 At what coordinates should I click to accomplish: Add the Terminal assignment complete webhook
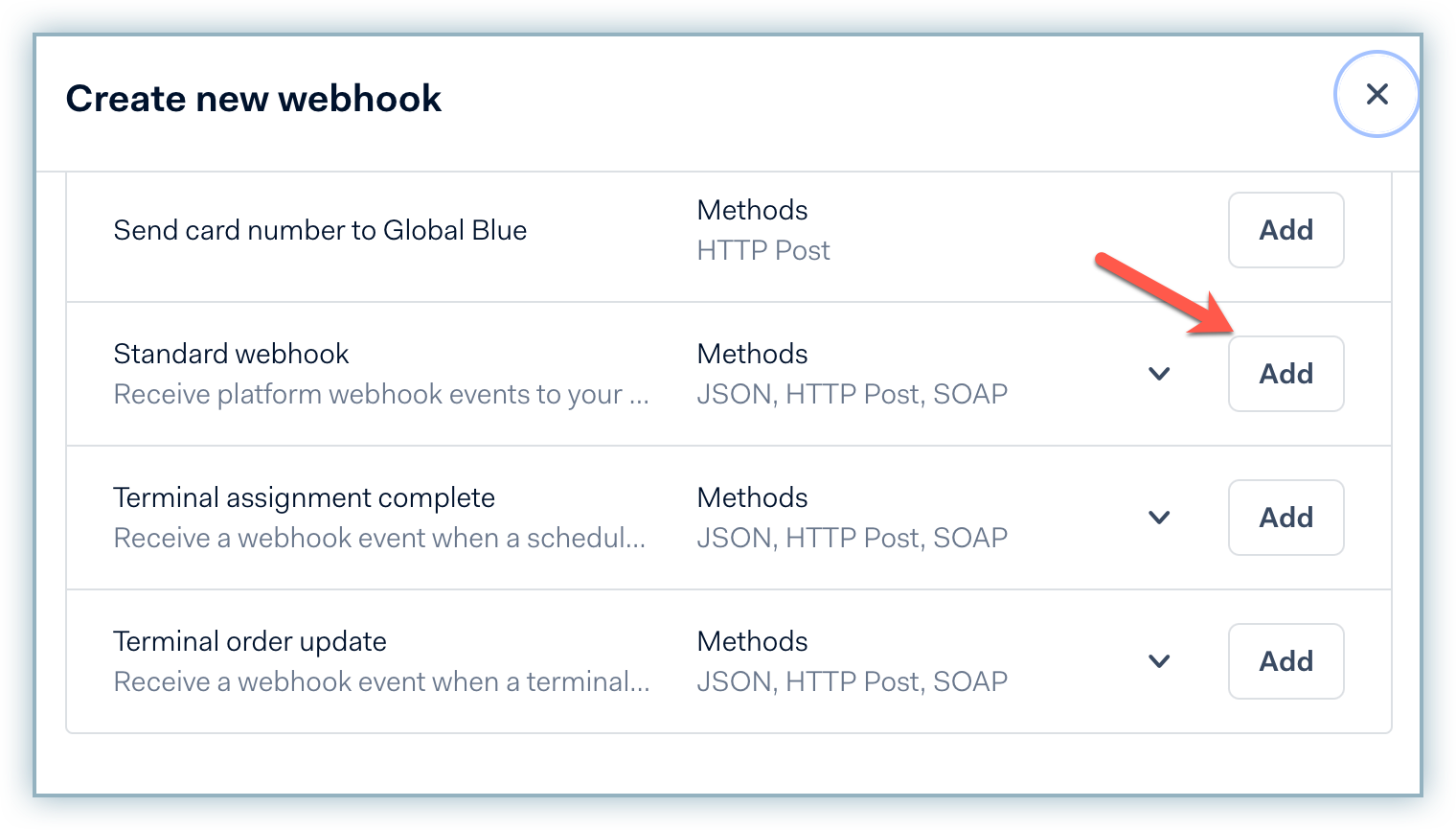pos(1285,518)
